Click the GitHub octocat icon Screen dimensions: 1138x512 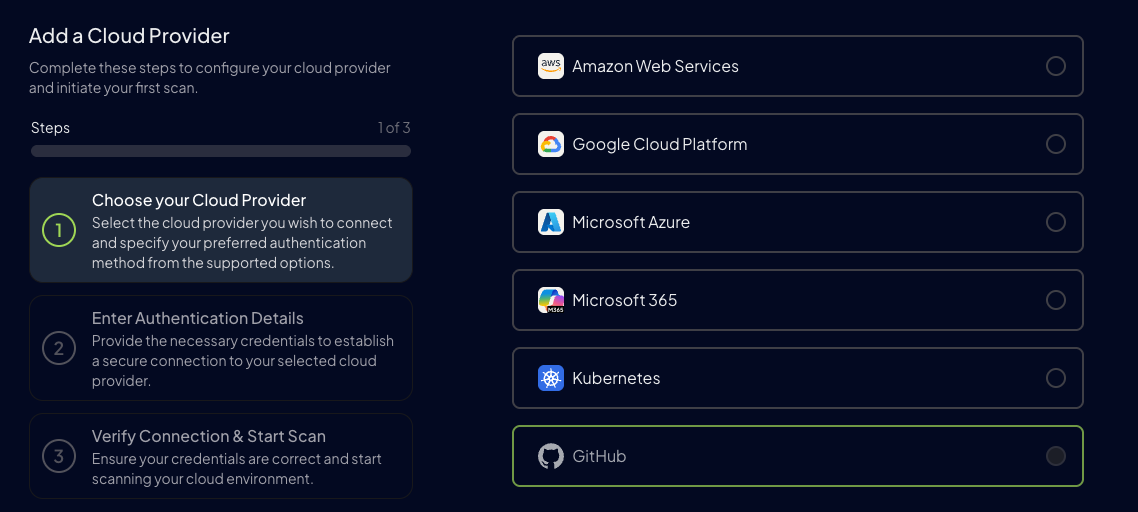click(551, 456)
